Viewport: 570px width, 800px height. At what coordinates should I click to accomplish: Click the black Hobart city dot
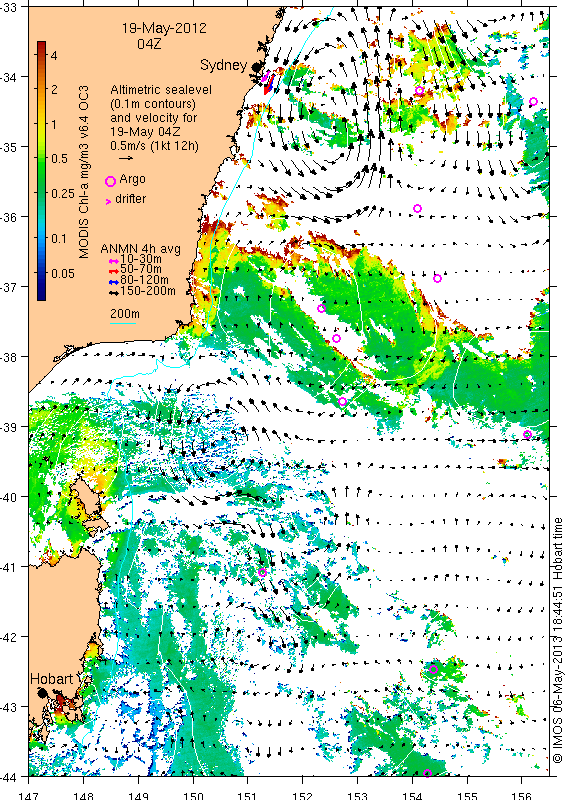click(x=42, y=693)
